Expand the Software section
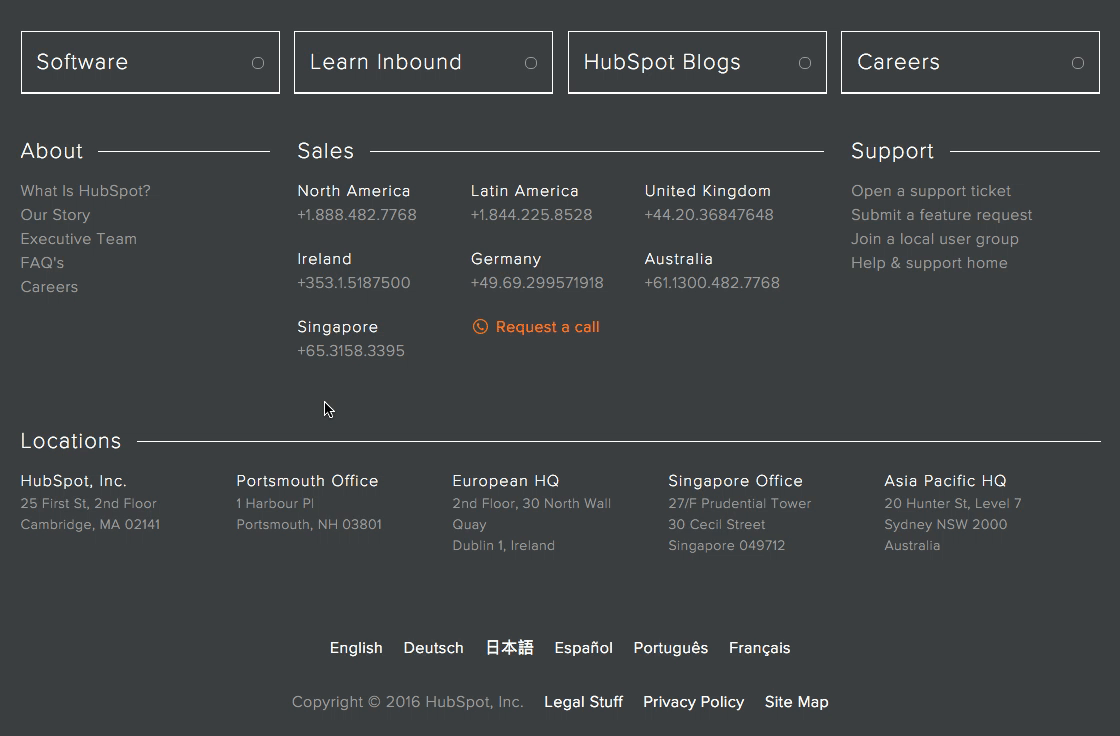1120x736 pixels. 150,62
